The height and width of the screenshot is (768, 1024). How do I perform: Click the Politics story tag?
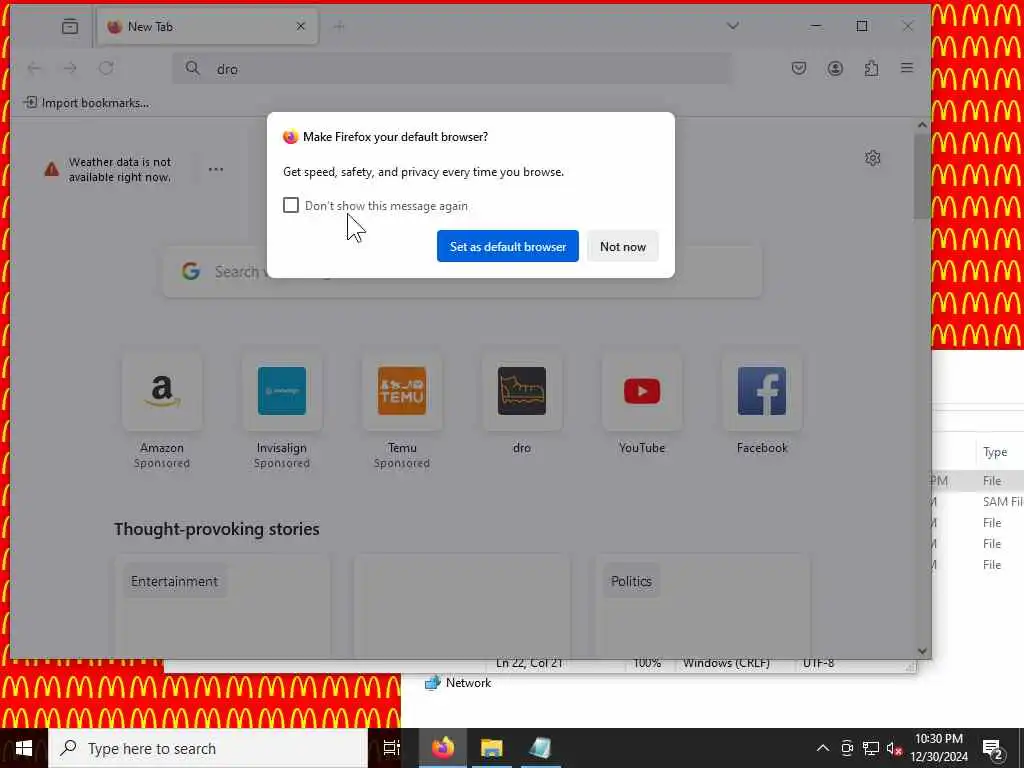click(x=631, y=581)
